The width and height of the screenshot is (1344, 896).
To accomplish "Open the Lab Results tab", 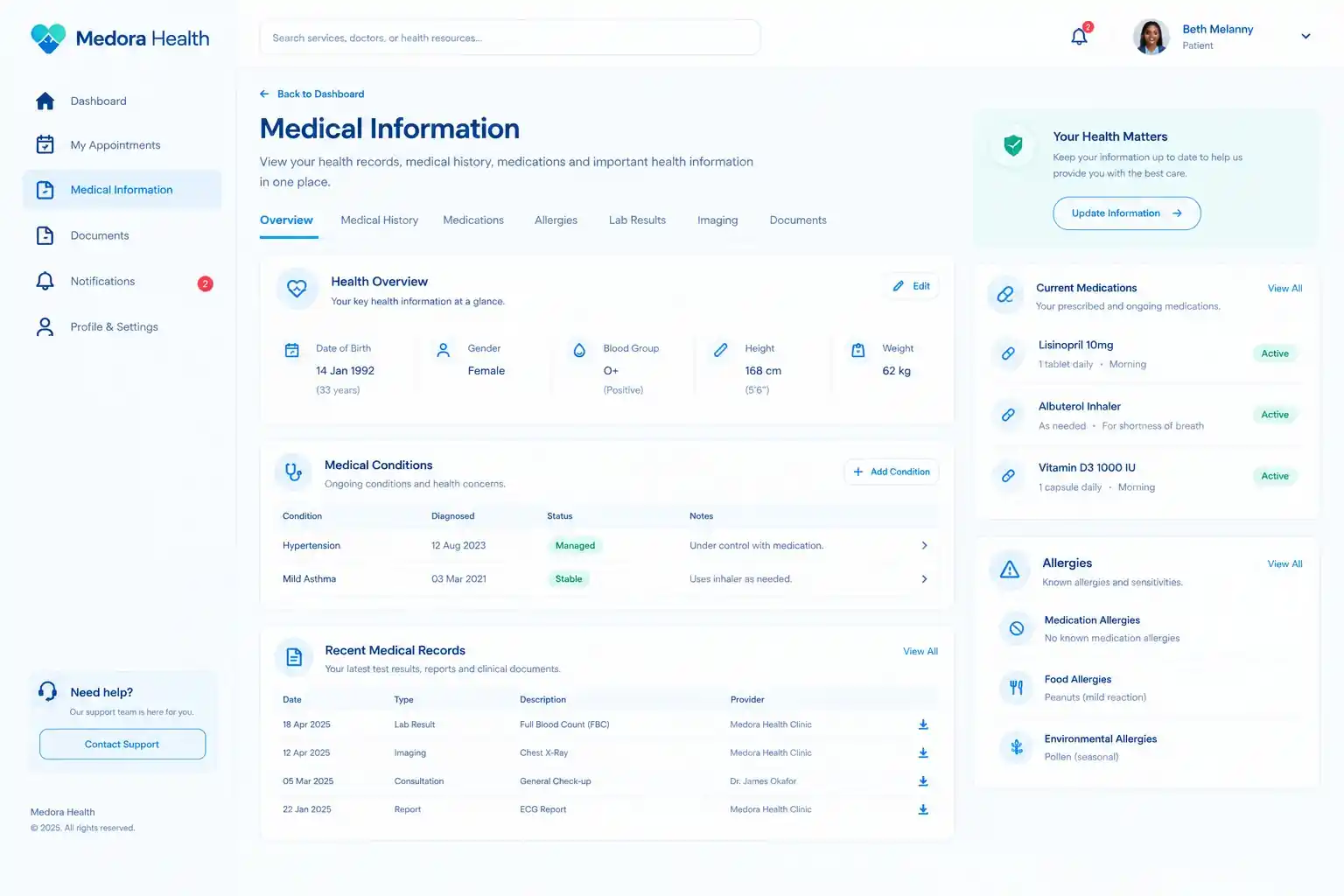I will (x=637, y=220).
